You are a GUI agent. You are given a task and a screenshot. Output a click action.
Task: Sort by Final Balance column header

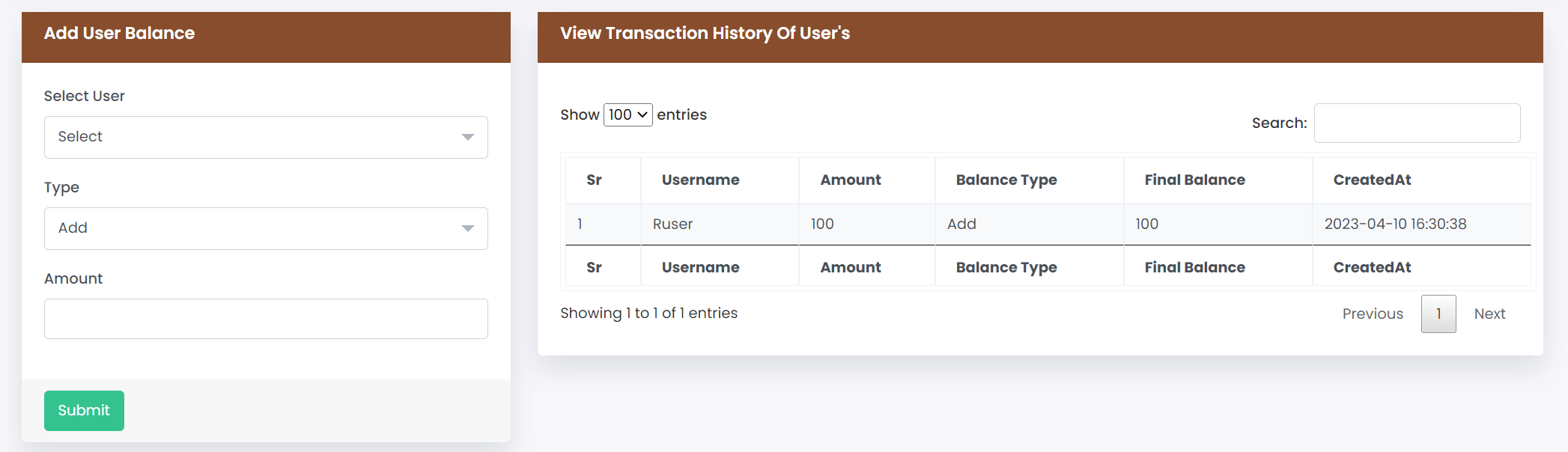coord(1194,180)
